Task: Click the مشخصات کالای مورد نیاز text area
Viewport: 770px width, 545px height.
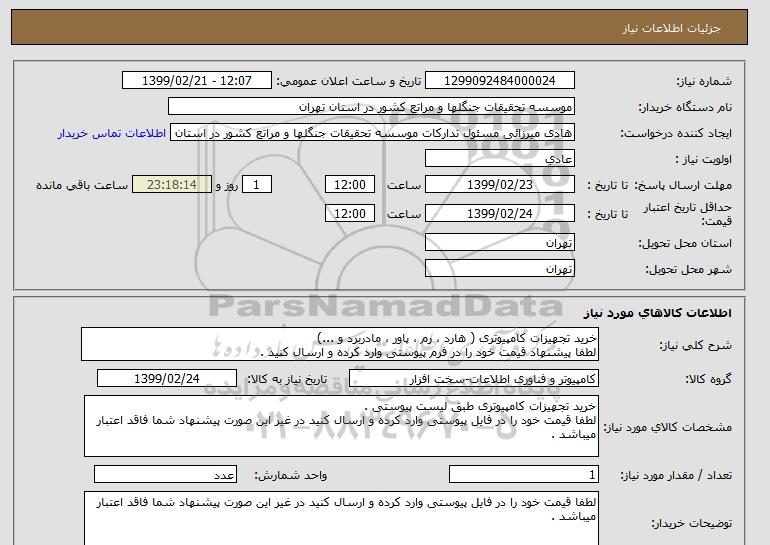Action: [341, 426]
